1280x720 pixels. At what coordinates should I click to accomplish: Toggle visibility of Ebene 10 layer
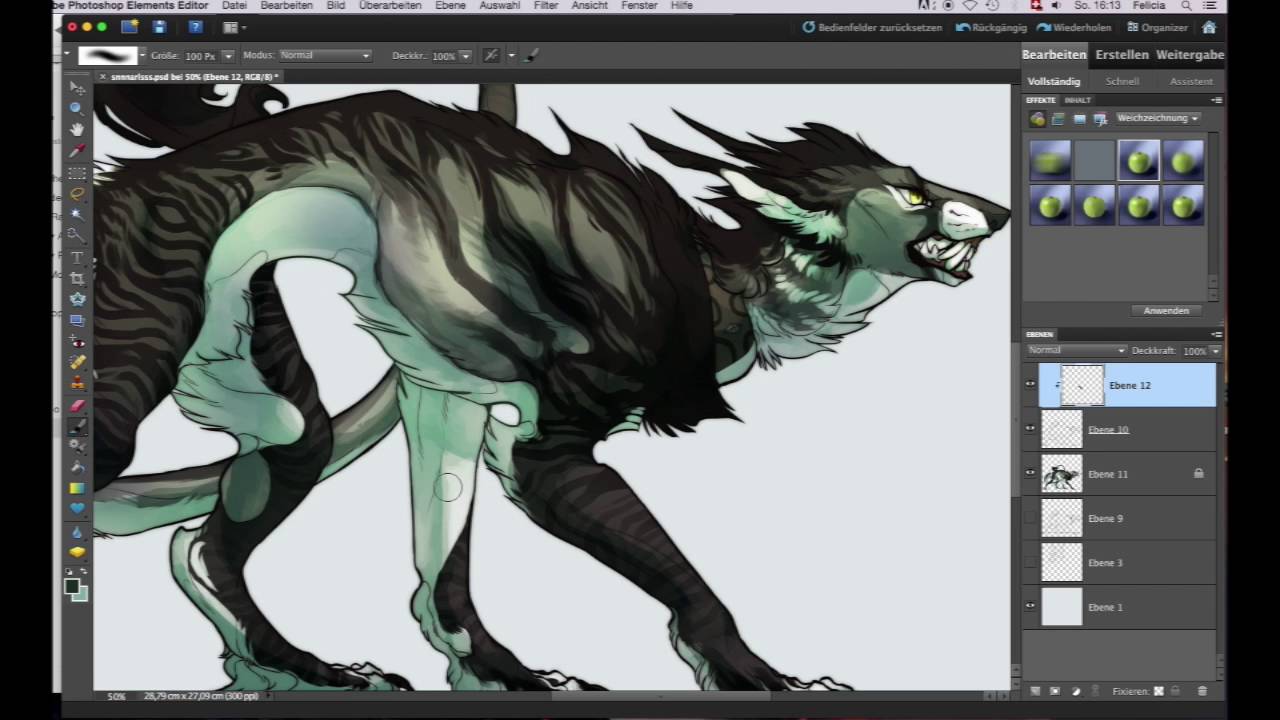tap(1030, 429)
